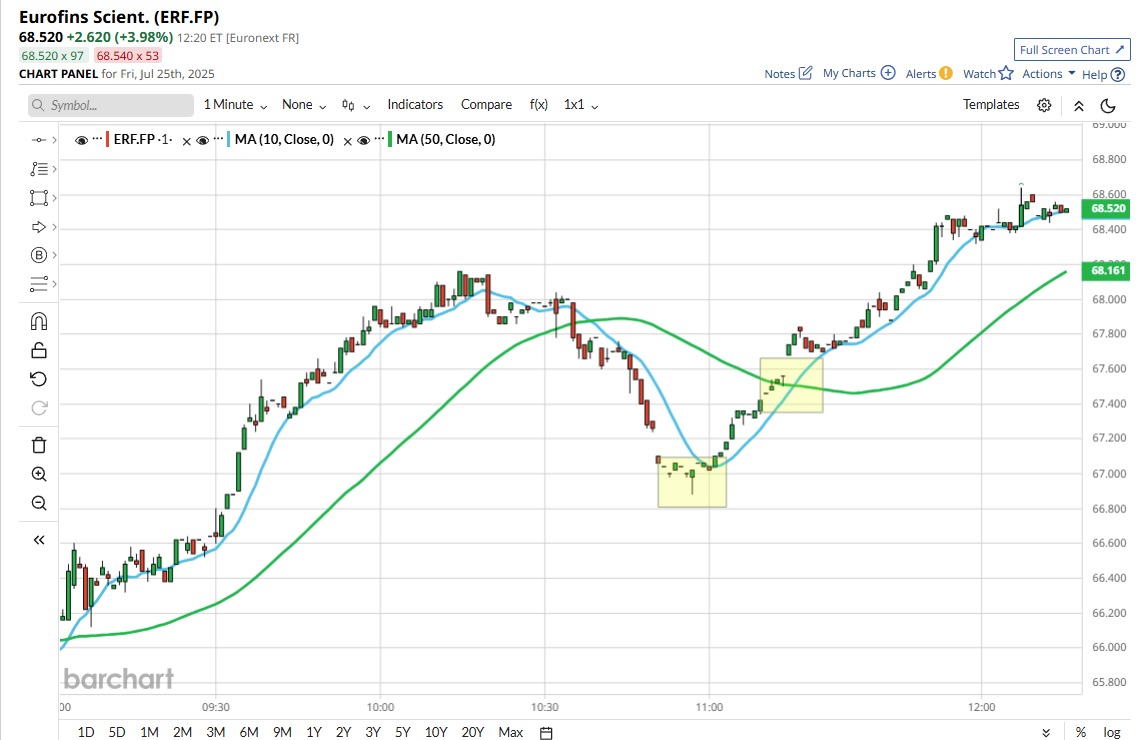Open Help question mark icon
The height and width of the screenshot is (740, 1139).
click(x=1118, y=74)
